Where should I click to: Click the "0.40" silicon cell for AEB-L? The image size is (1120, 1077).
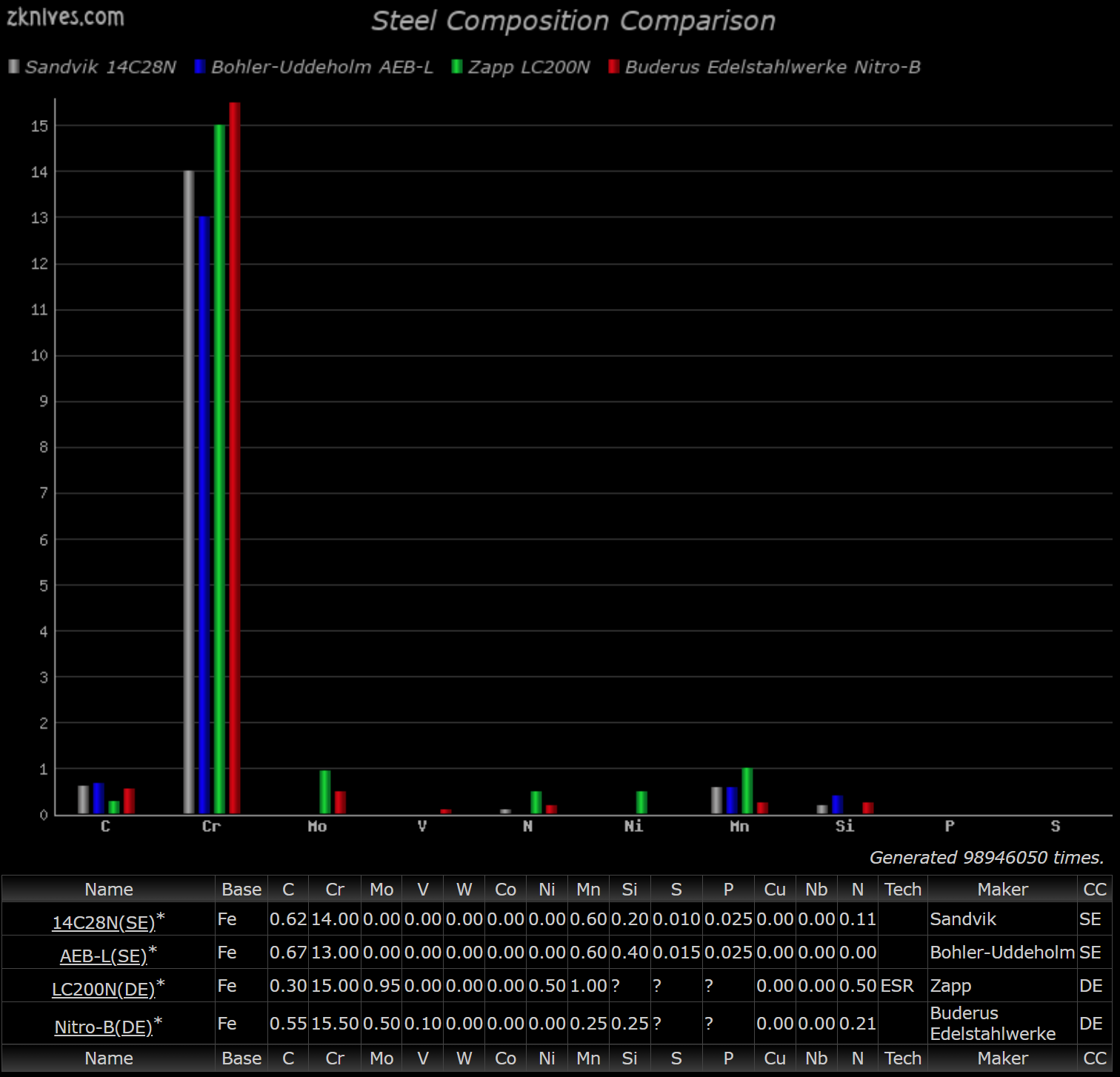[x=630, y=953]
